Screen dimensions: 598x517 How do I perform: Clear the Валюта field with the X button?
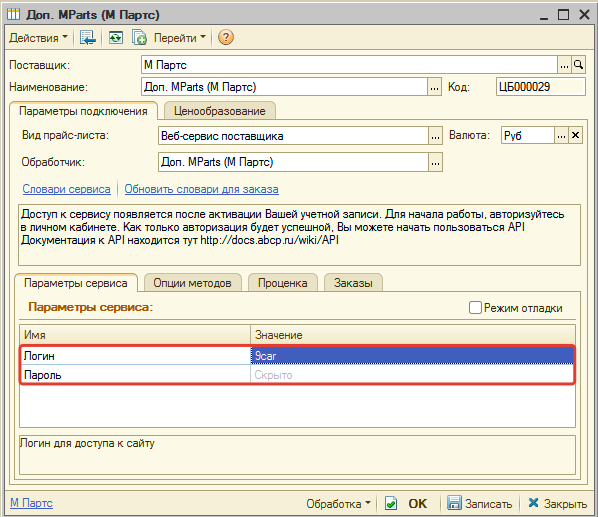(x=575, y=135)
